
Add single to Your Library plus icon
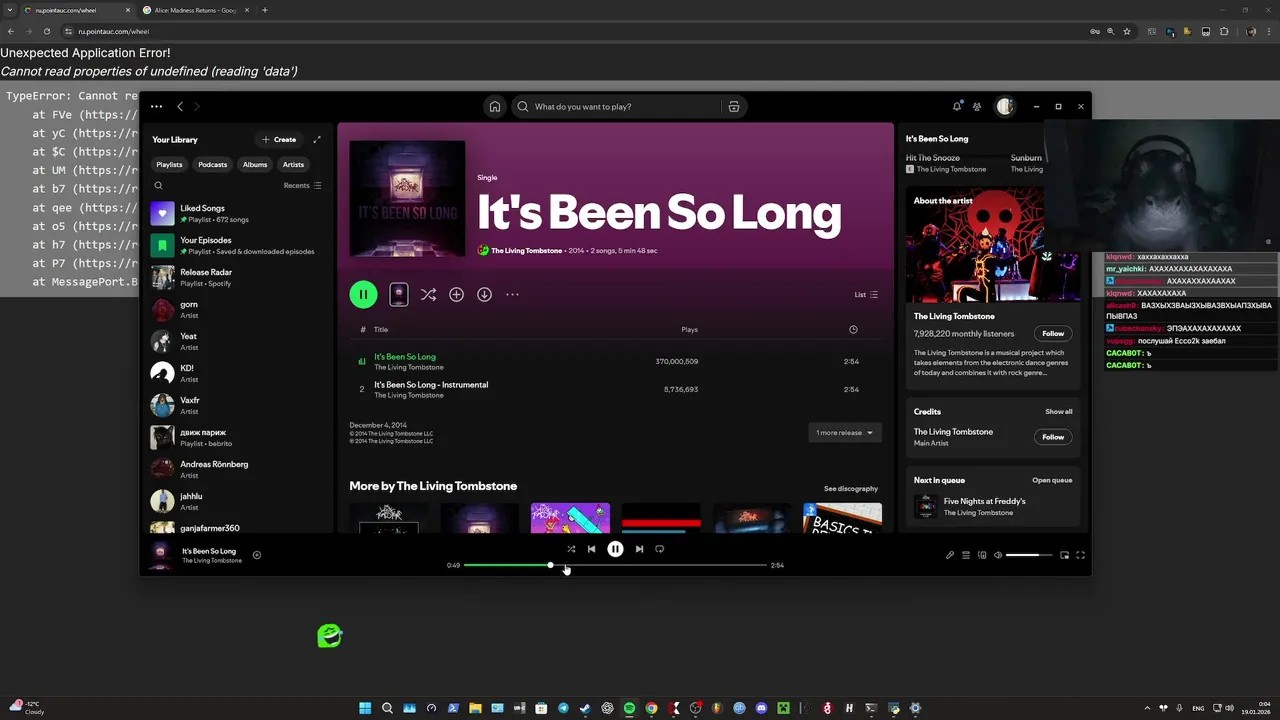coord(456,294)
